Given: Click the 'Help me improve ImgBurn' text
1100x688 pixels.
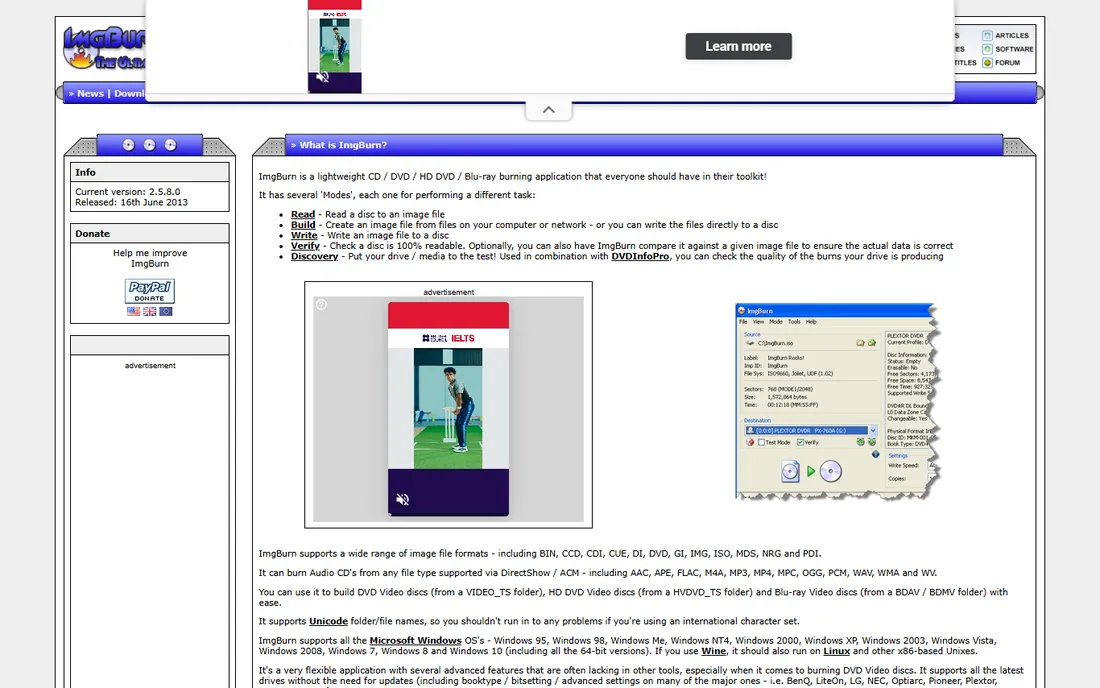Looking at the screenshot, I should (x=150, y=259).
